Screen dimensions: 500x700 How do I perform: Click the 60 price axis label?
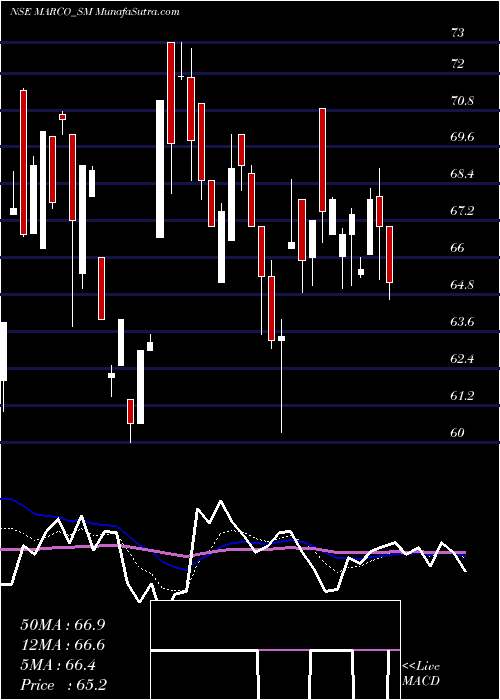coord(458,433)
